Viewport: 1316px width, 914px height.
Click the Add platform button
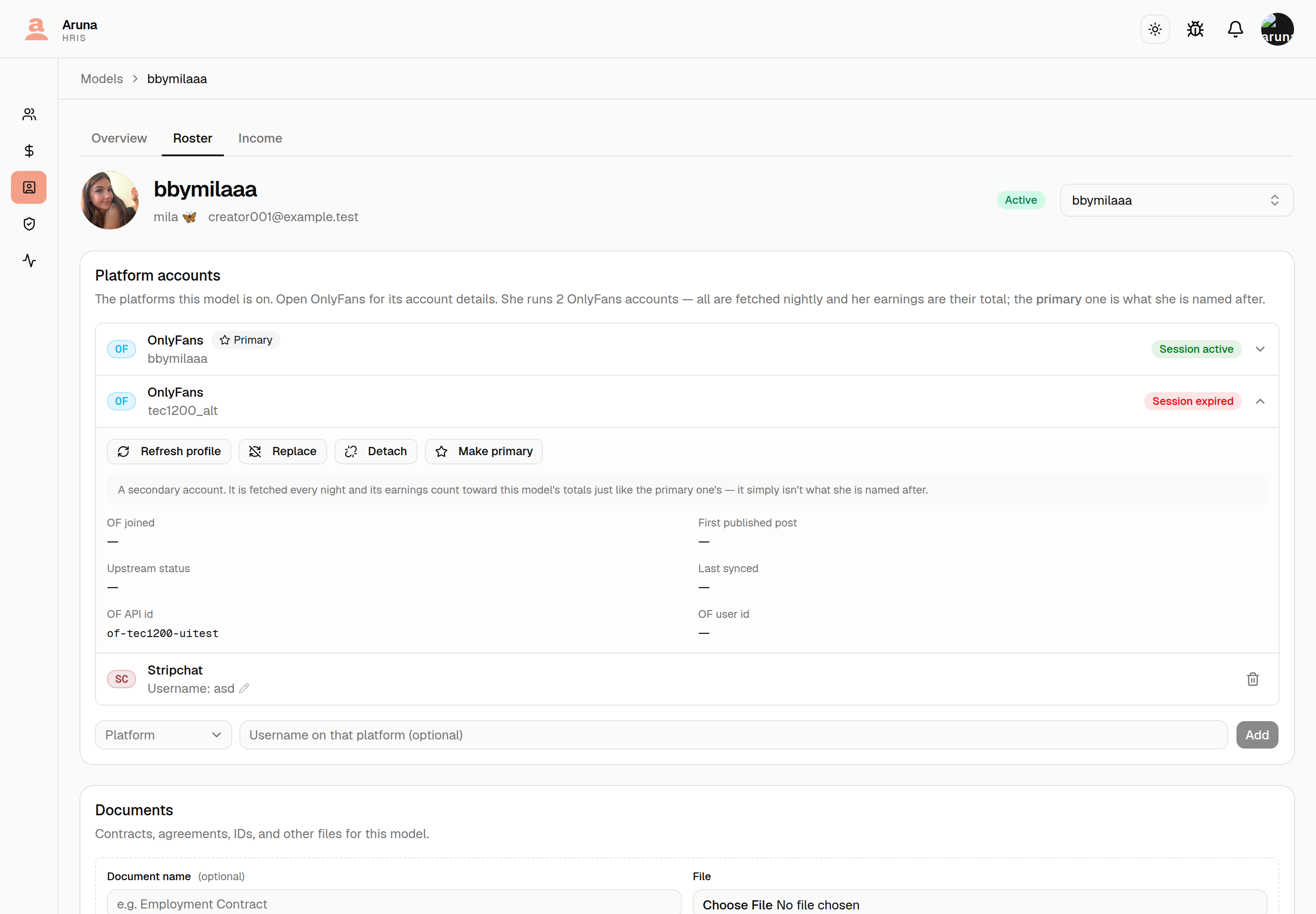[1257, 735]
